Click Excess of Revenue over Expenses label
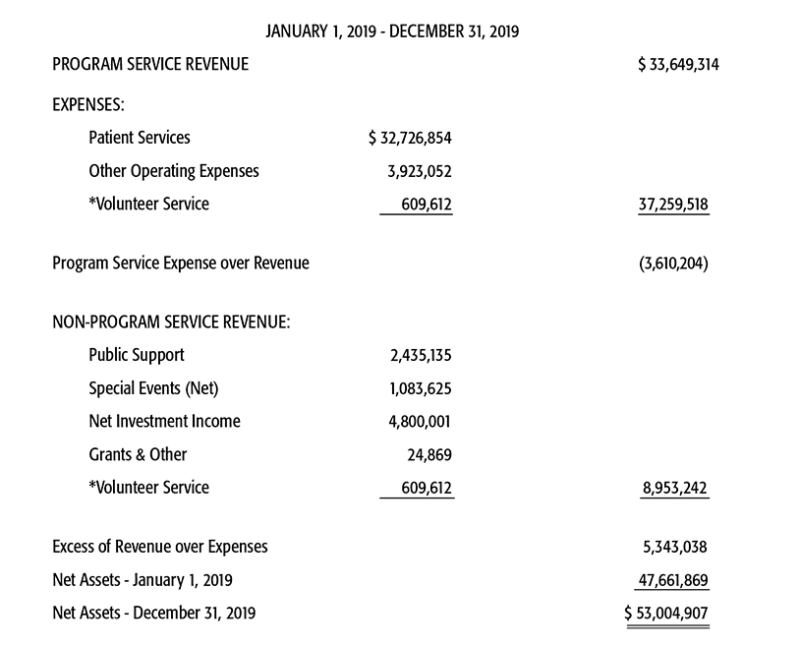Viewport: 800px width, 646px height. [160, 547]
